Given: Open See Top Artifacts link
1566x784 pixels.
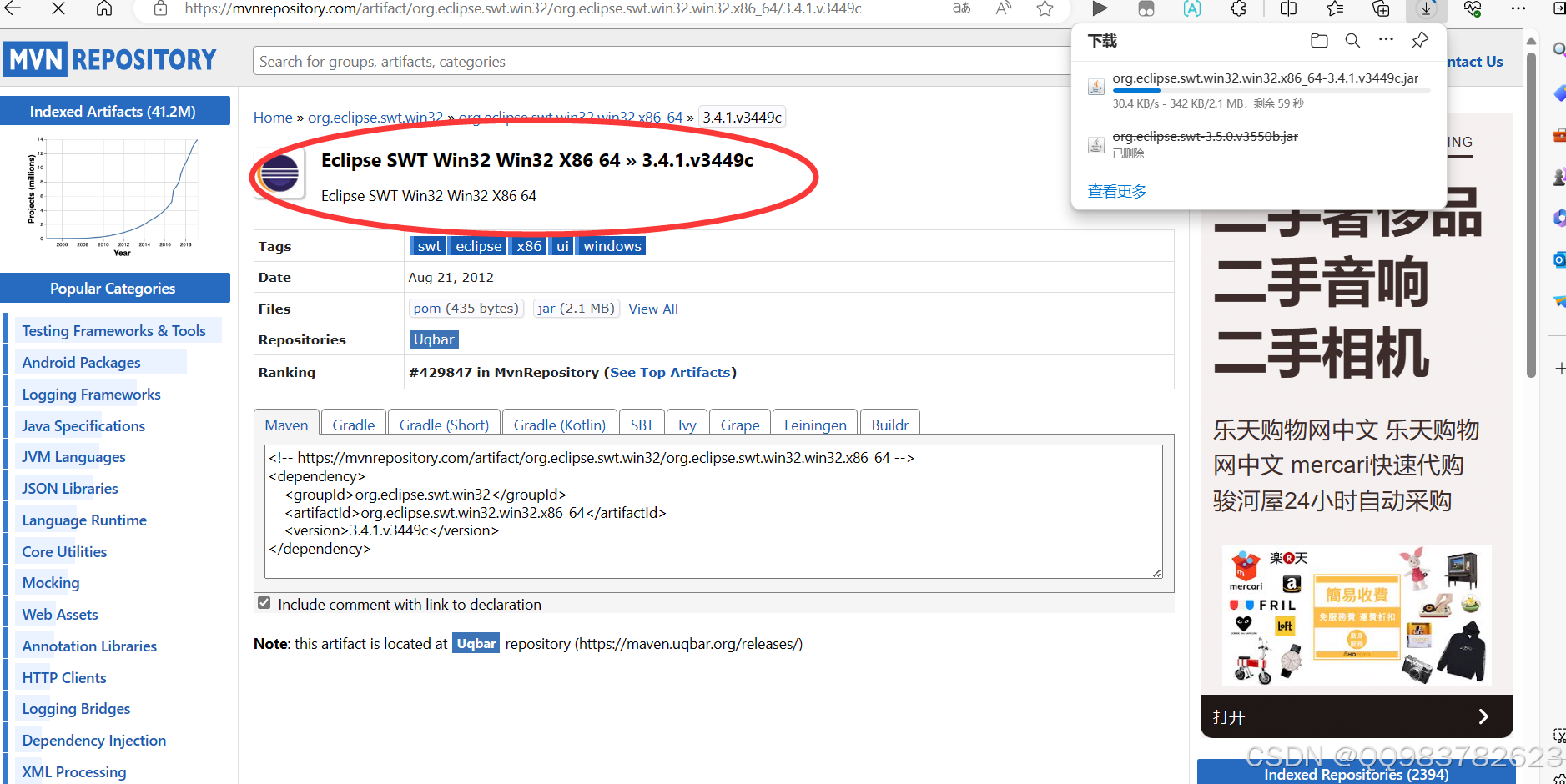Looking at the screenshot, I should point(670,373).
